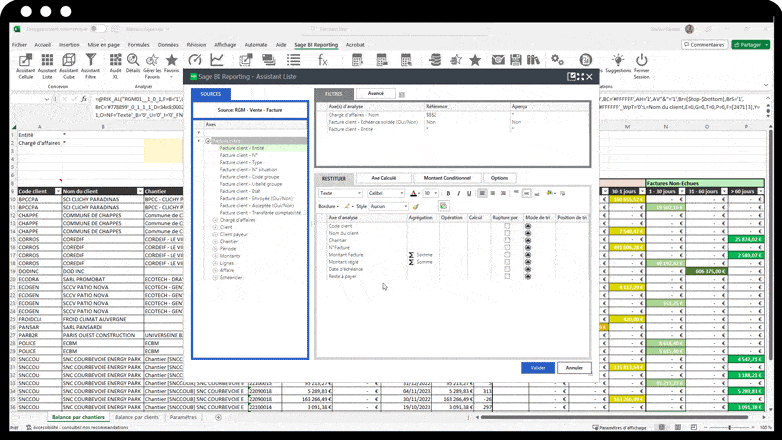Check Rupture par for Code client
Screen dimensions: 782x440
click(x=507, y=226)
